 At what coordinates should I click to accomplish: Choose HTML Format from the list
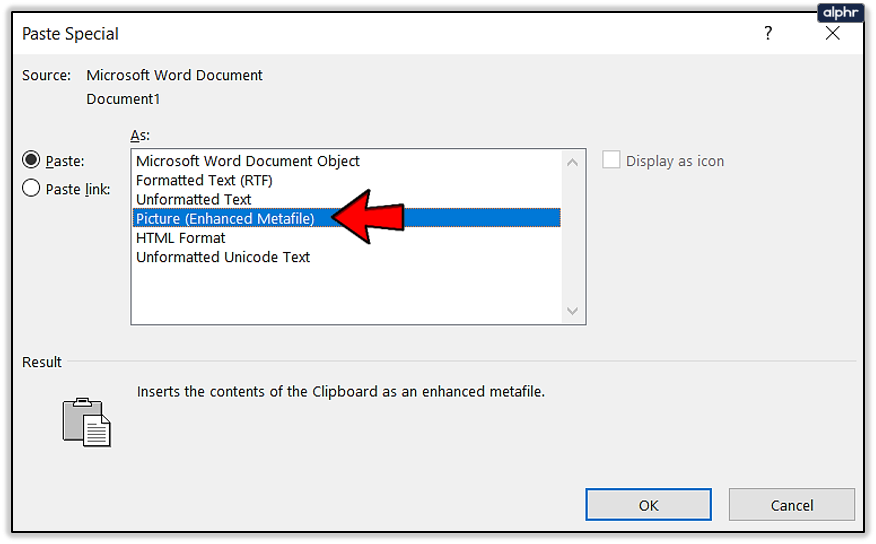pos(181,238)
